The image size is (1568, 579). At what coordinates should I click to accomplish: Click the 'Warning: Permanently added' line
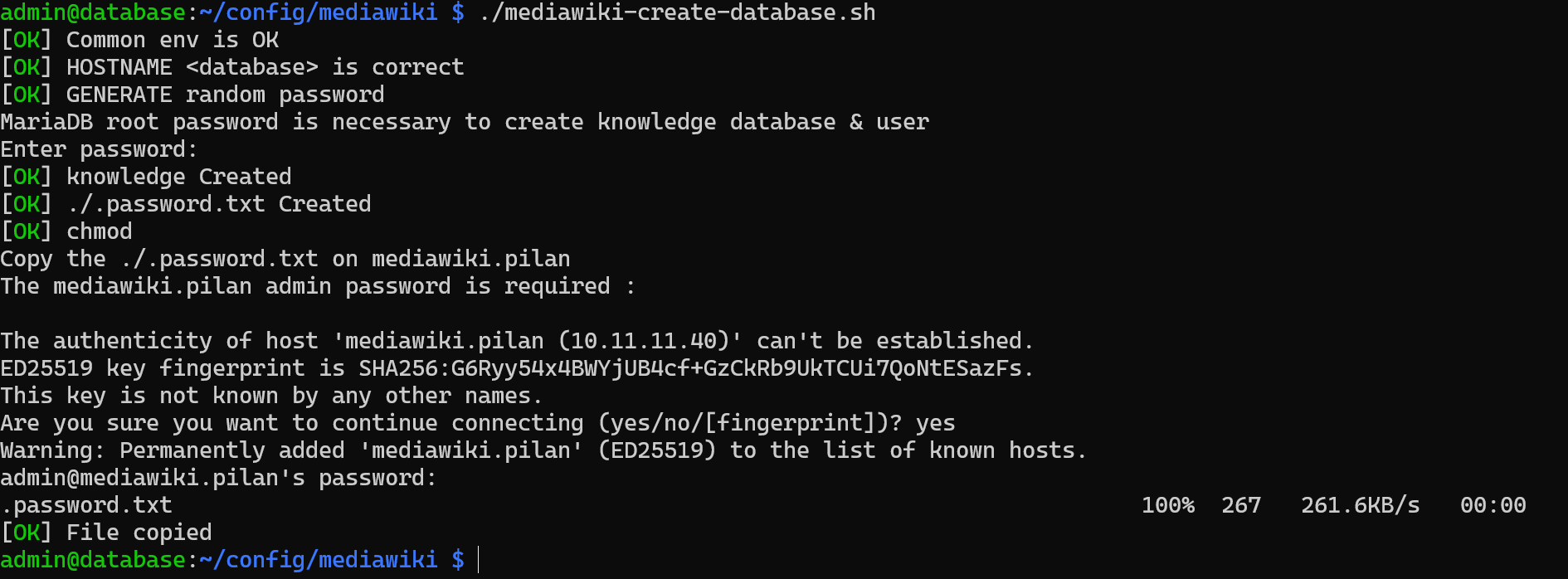(543, 450)
